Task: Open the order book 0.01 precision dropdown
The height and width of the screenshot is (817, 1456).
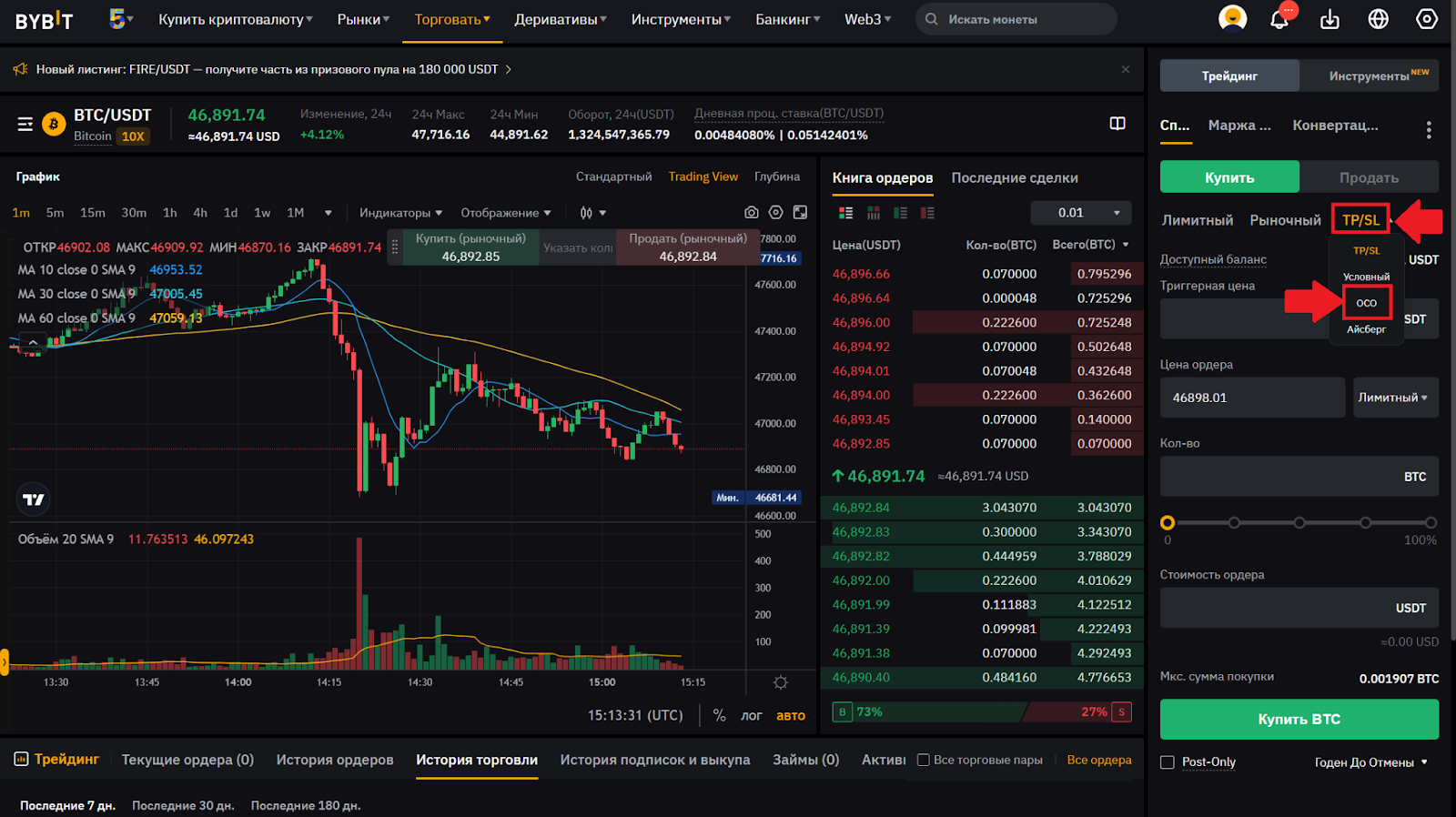Action: click(x=1081, y=212)
